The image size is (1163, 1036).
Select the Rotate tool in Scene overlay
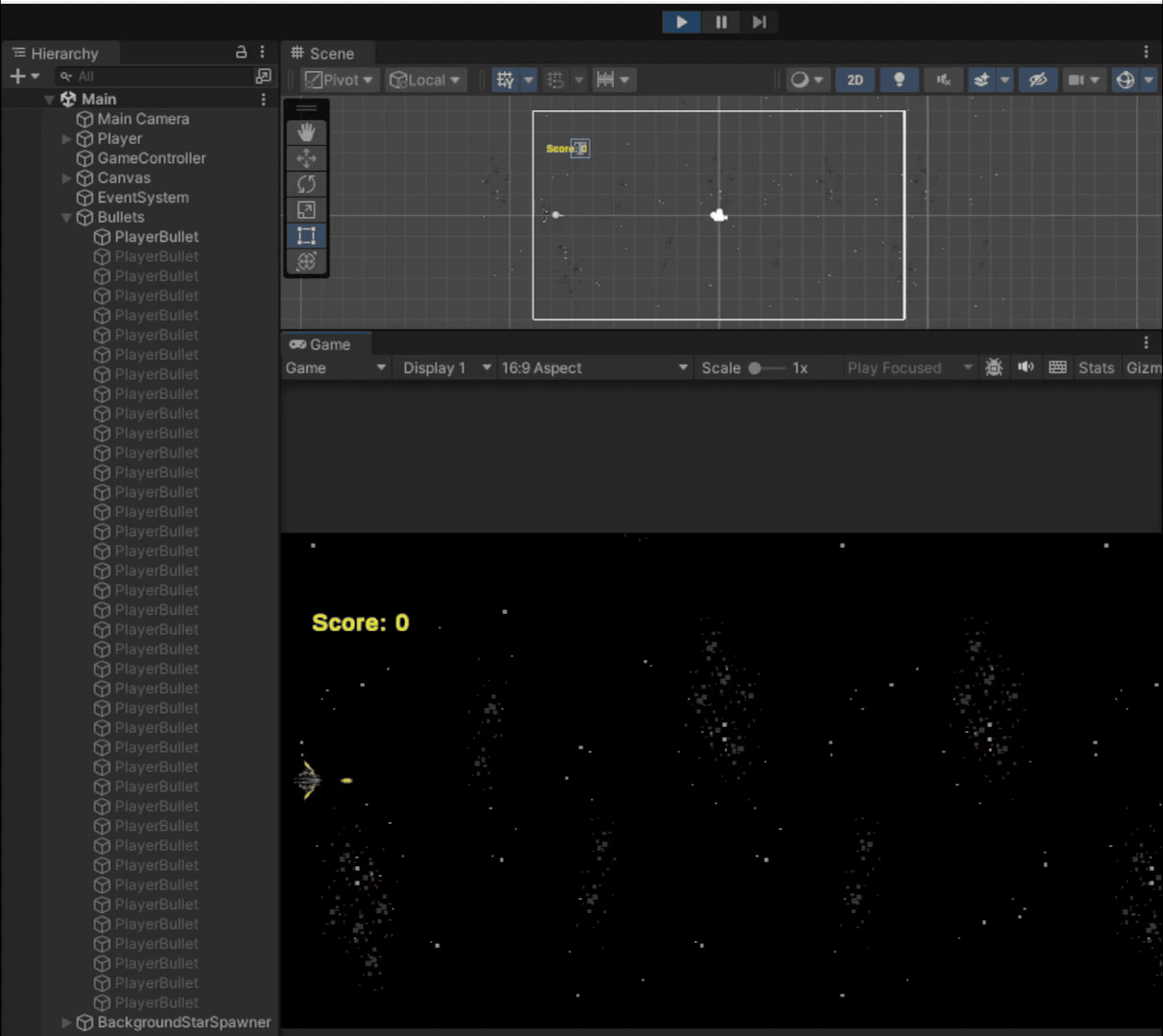pyautogui.click(x=306, y=184)
